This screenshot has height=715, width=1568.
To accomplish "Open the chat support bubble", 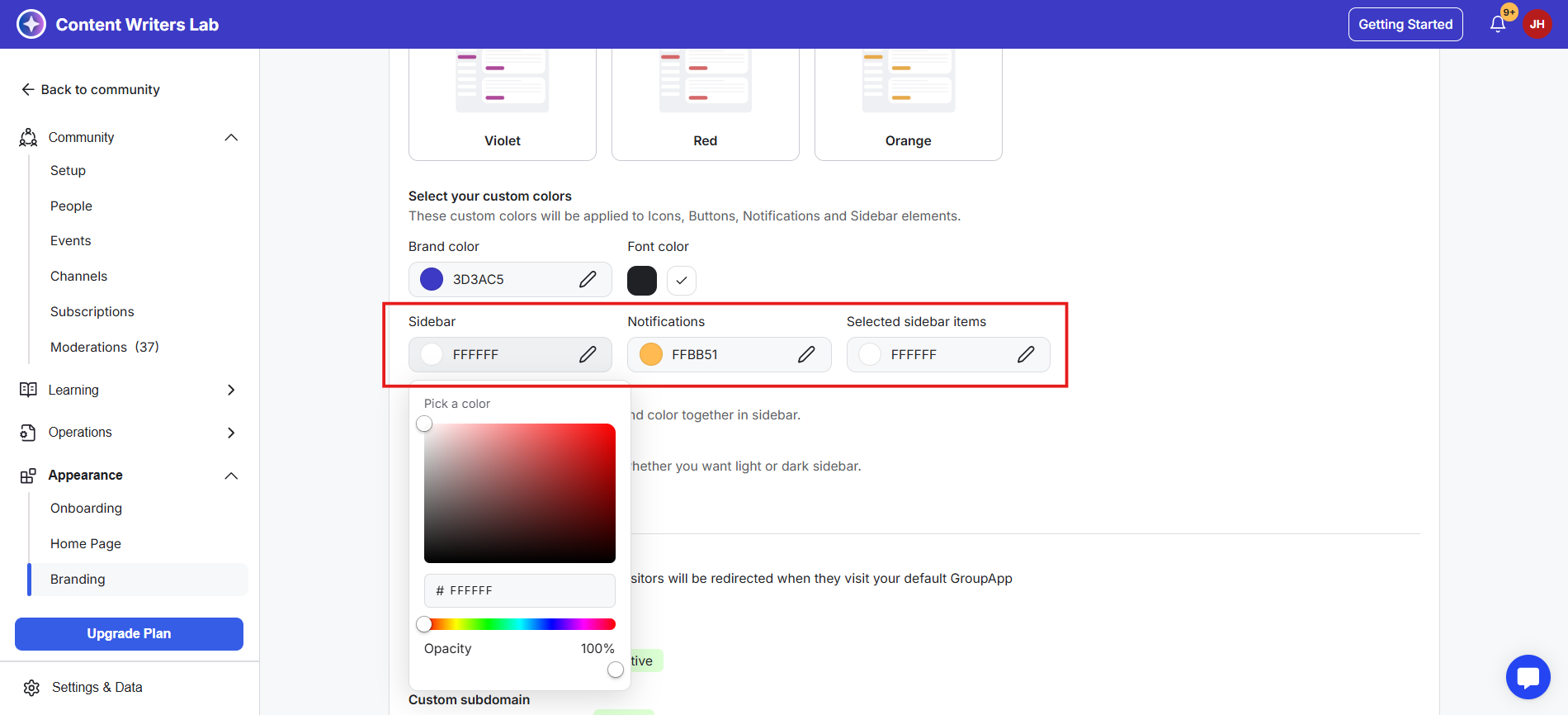I will click(1528, 677).
